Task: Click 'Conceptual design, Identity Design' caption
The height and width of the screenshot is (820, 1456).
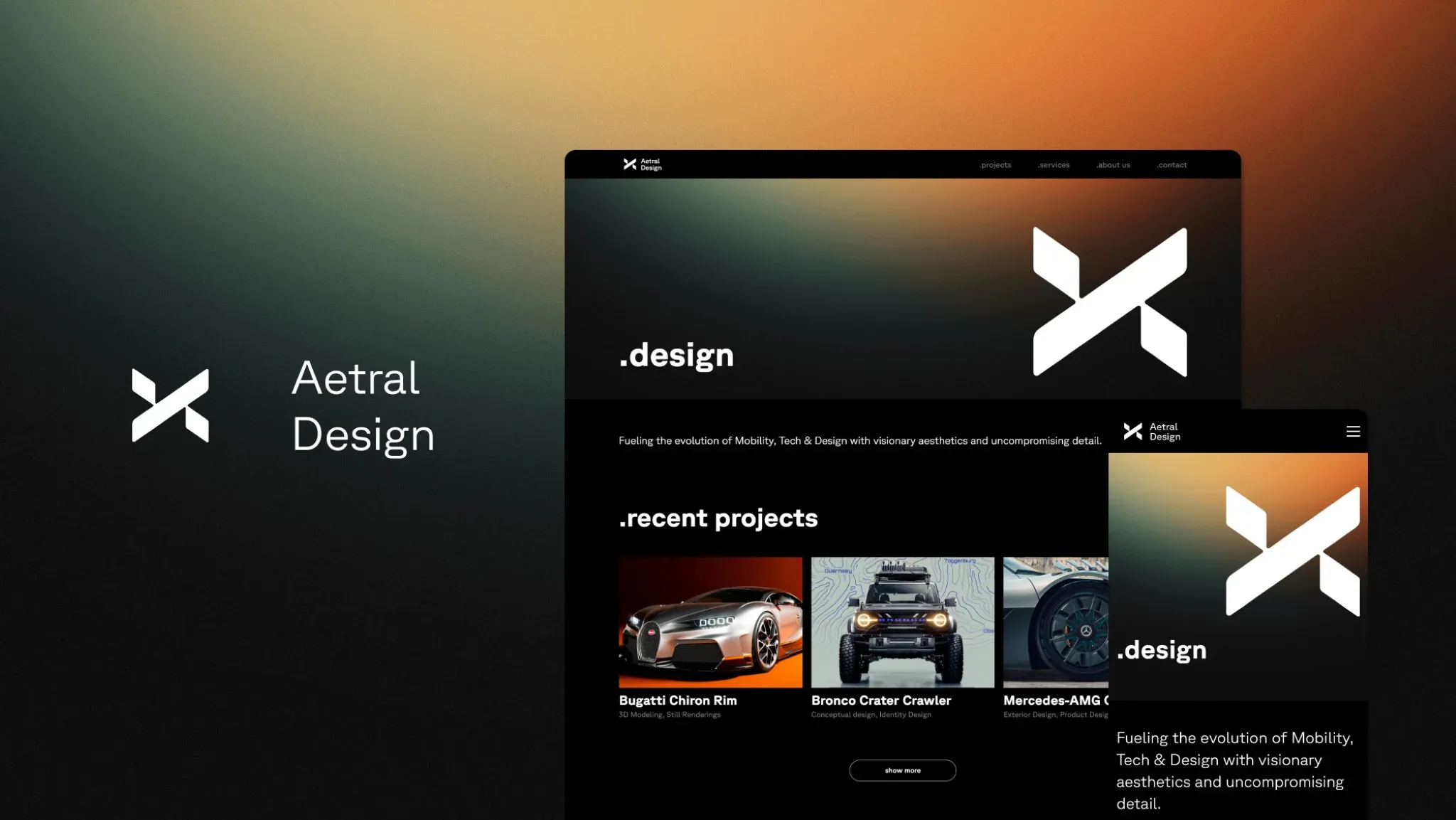Action: click(871, 715)
